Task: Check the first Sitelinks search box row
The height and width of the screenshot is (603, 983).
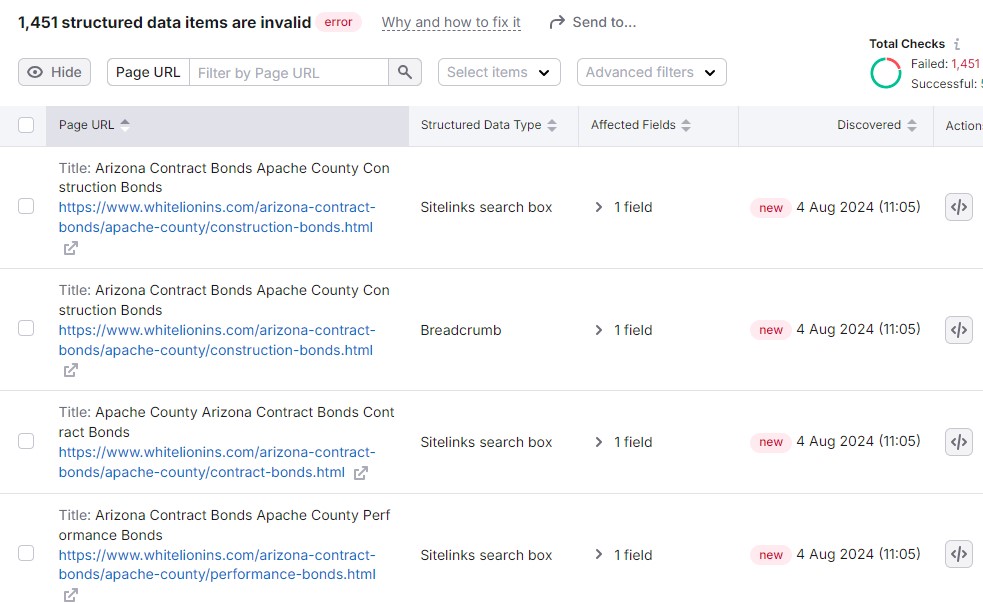Action: (26, 207)
